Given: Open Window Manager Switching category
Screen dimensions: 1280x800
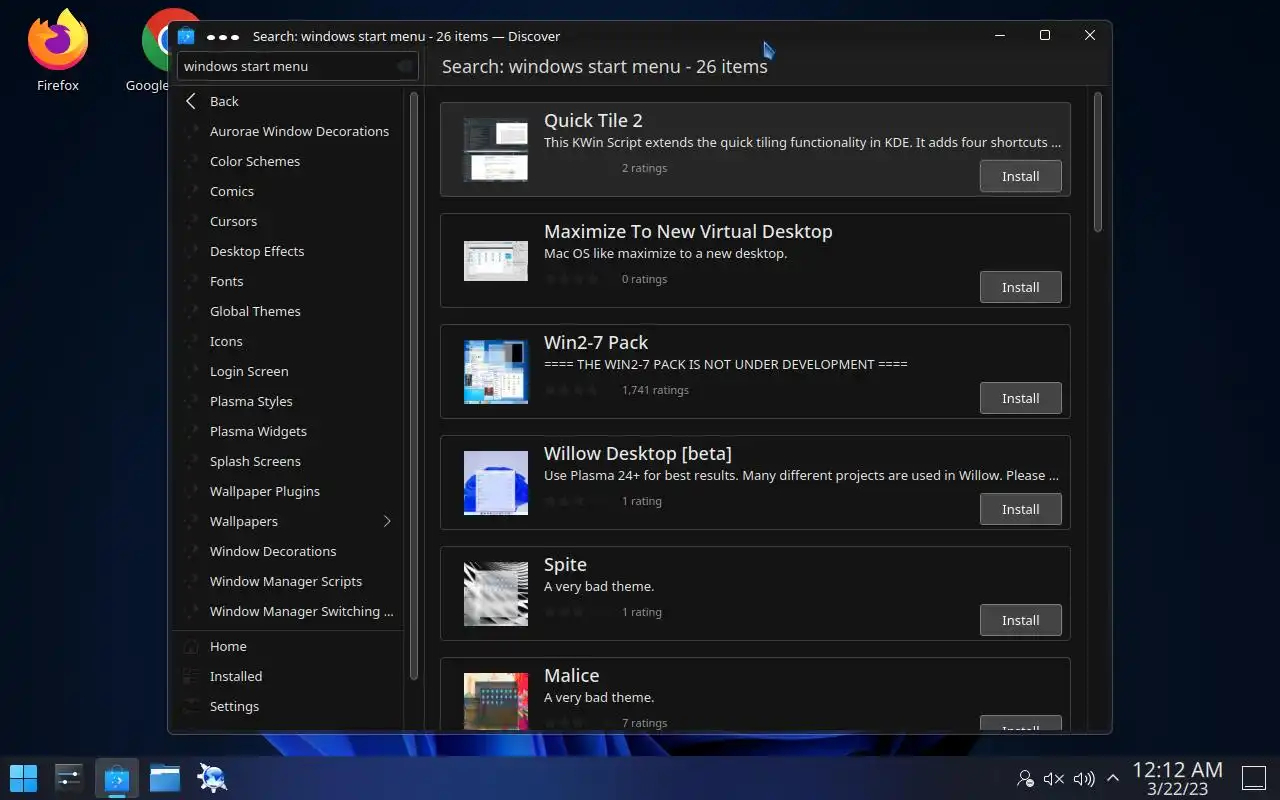Looking at the screenshot, I should (x=288, y=611).
